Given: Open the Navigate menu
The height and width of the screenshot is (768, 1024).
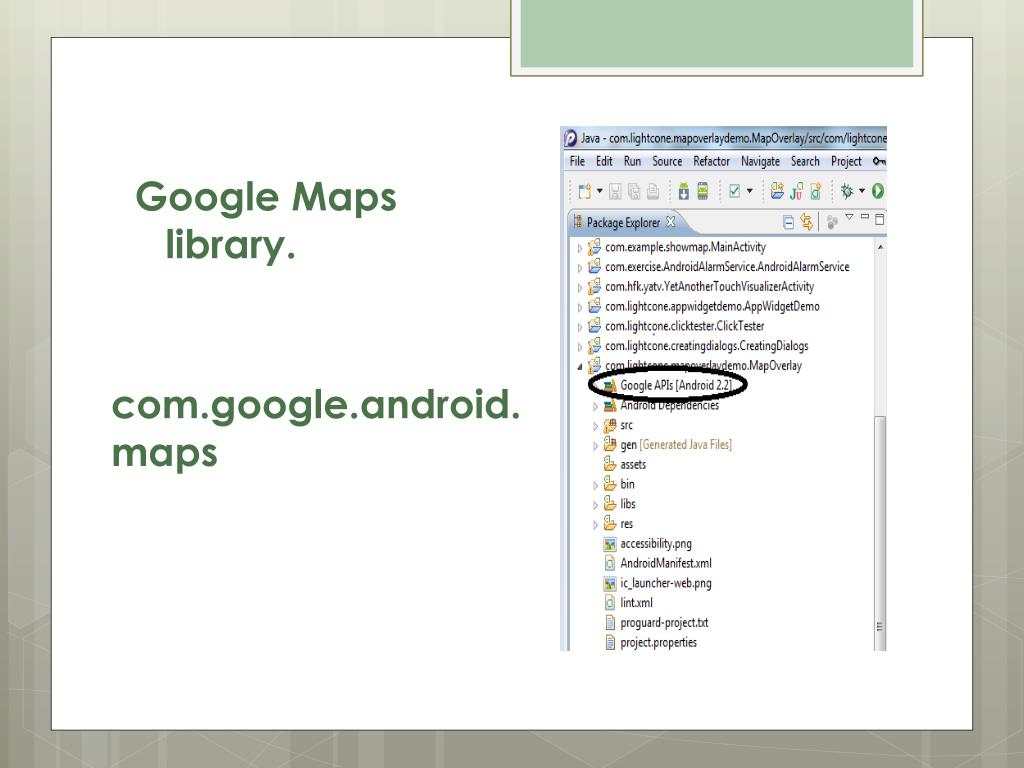Looking at the screenshot, I should [x=760, y=161].
